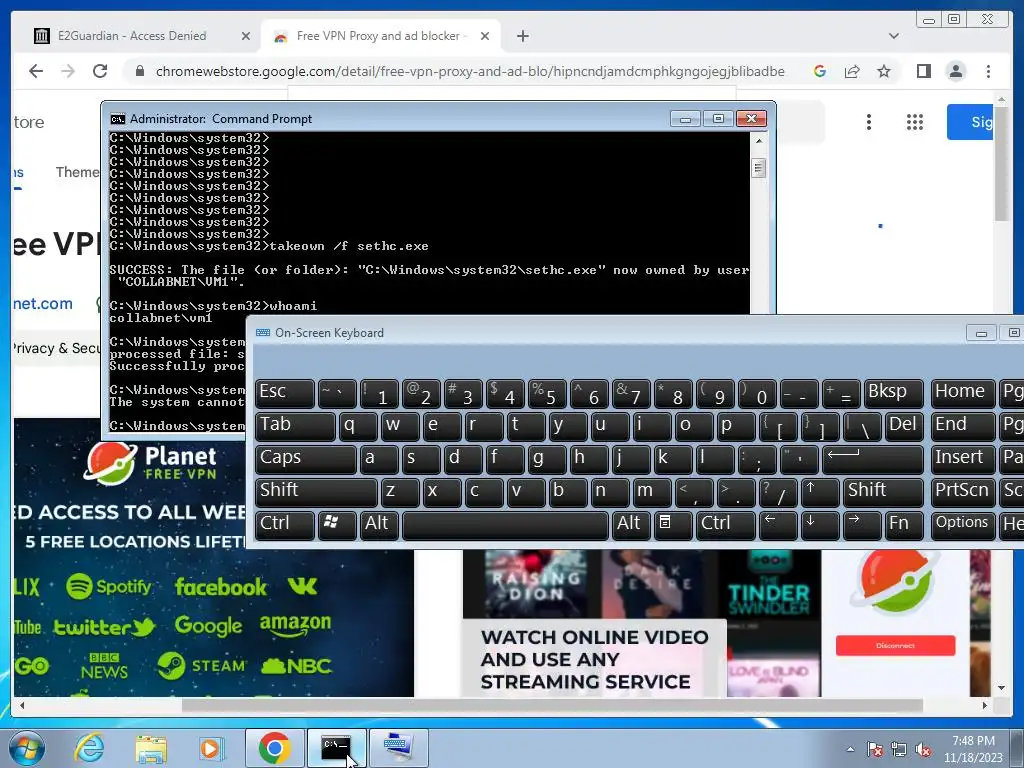Open the Themes tab in web store
Viewport: 1024px width, 768px height.
[78, 172]
